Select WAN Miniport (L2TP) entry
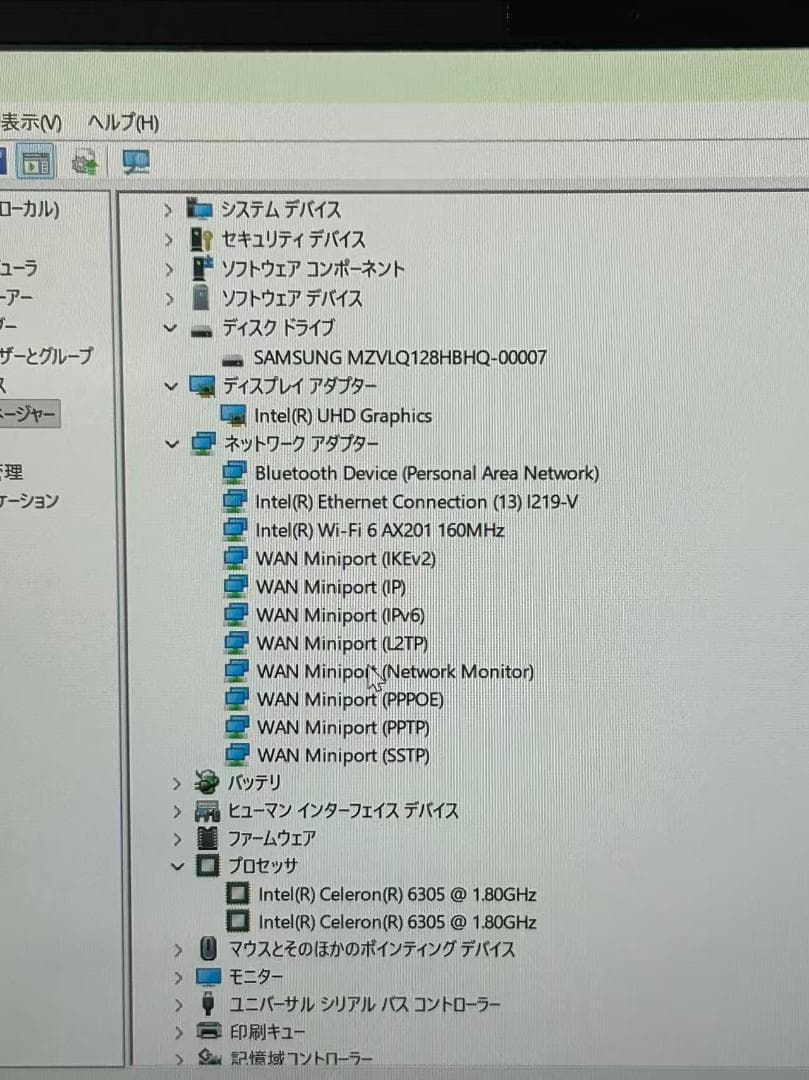809x1080 pixels. pos(342,643)
